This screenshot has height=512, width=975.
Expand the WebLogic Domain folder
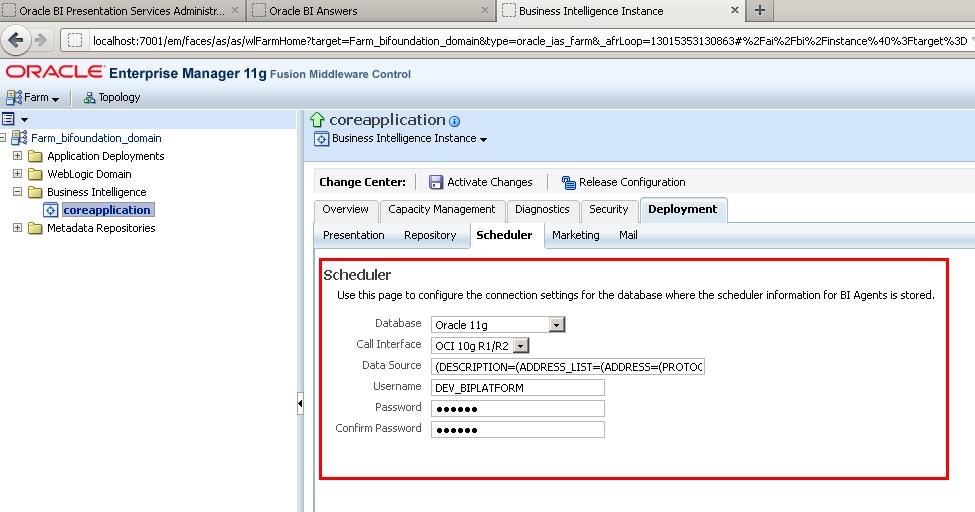17,174
